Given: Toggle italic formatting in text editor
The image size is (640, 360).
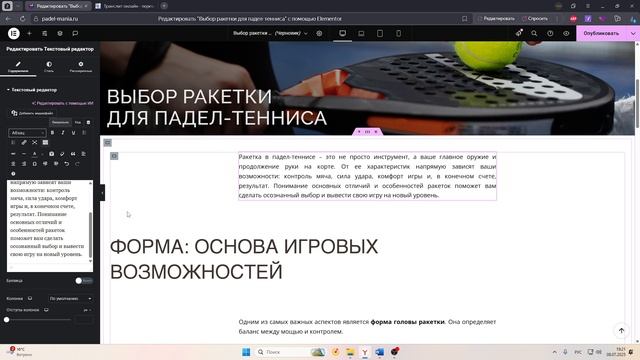Looking at the screenshot, I should [63, 133].
